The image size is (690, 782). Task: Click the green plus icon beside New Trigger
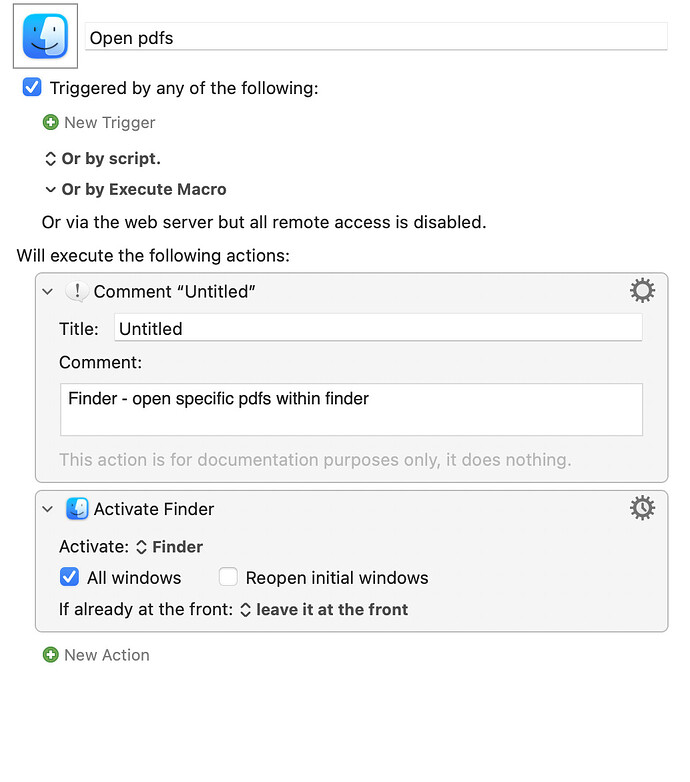click(50, 122)
